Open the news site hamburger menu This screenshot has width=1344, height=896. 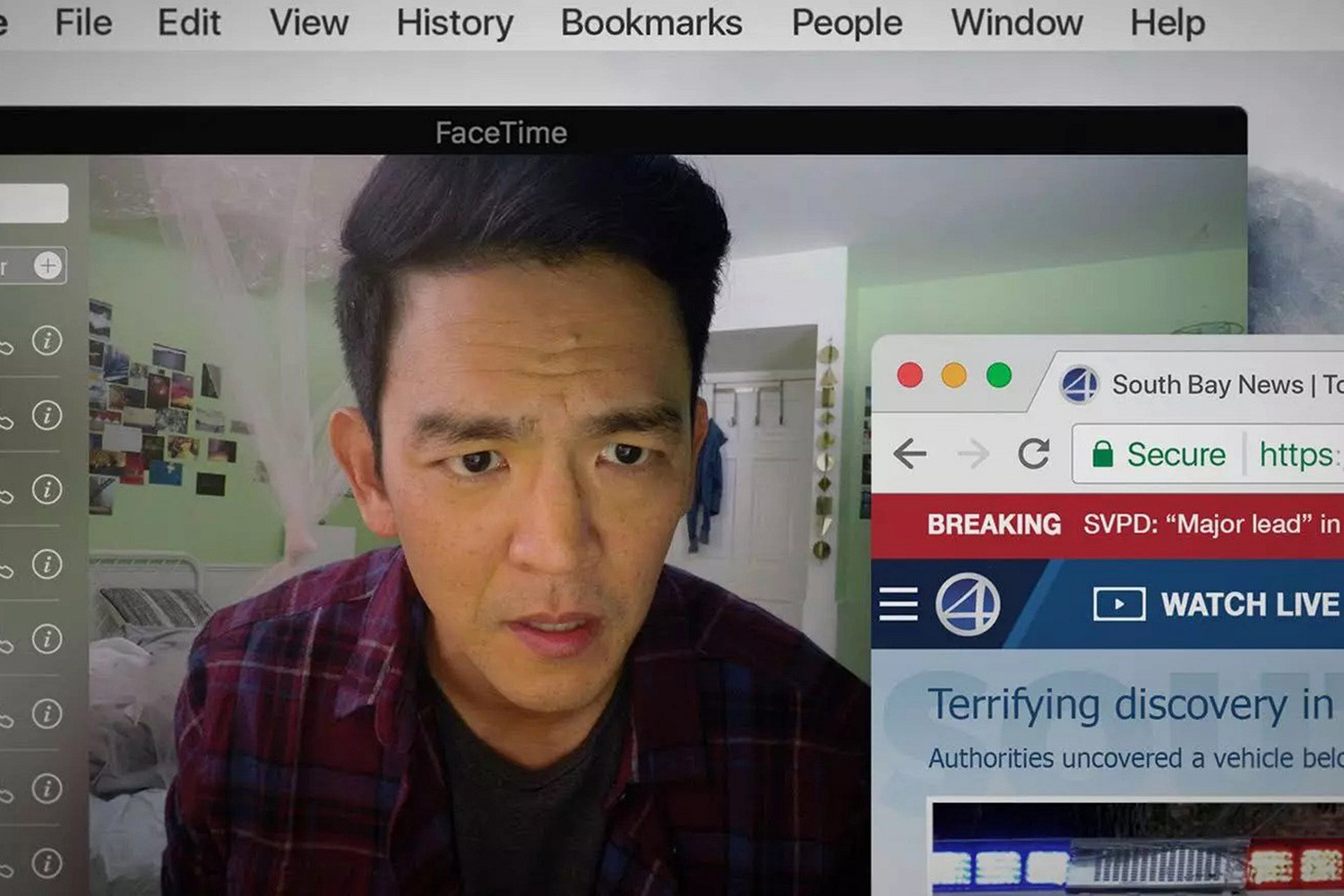tap(898, 604)
